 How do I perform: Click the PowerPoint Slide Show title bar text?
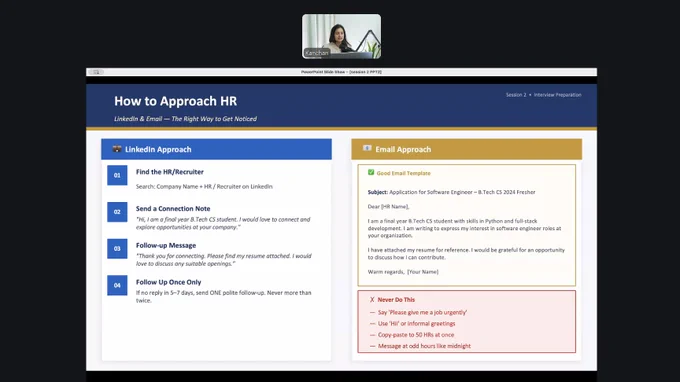(341, 72)
